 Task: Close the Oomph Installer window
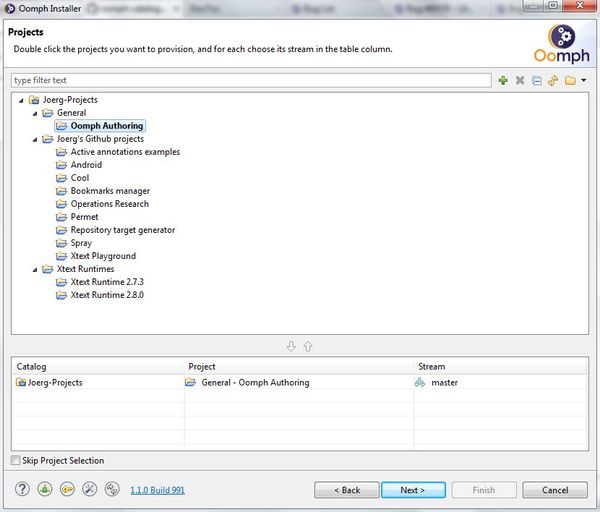[580, 5]
